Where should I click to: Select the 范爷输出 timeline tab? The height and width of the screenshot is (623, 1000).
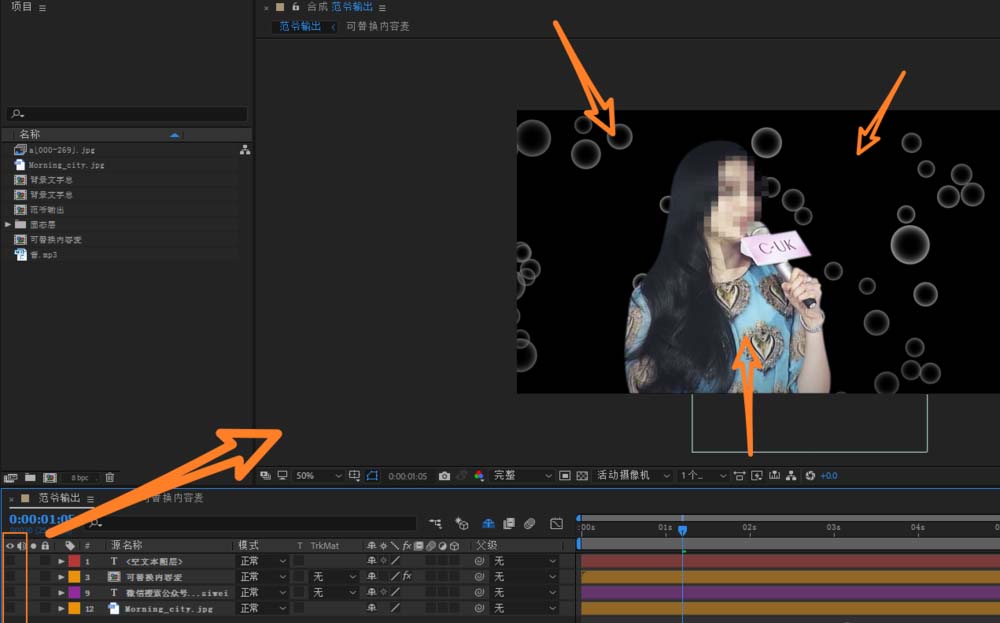click(59, 498)
